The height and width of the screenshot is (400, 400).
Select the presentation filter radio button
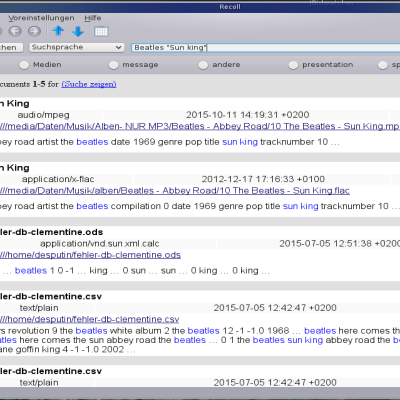[293, 65]
